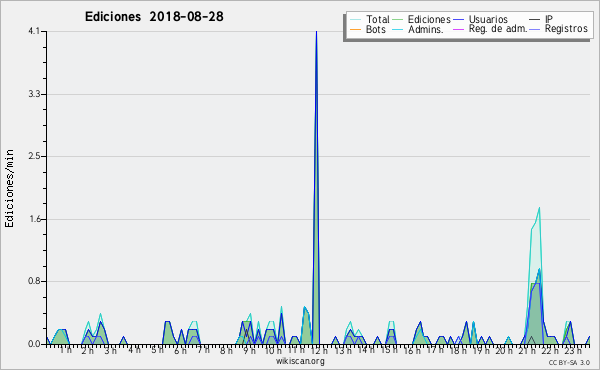Click the '6 h' x-axis label
This screenshot has width=600, height=370.
(x=180, y=350)
